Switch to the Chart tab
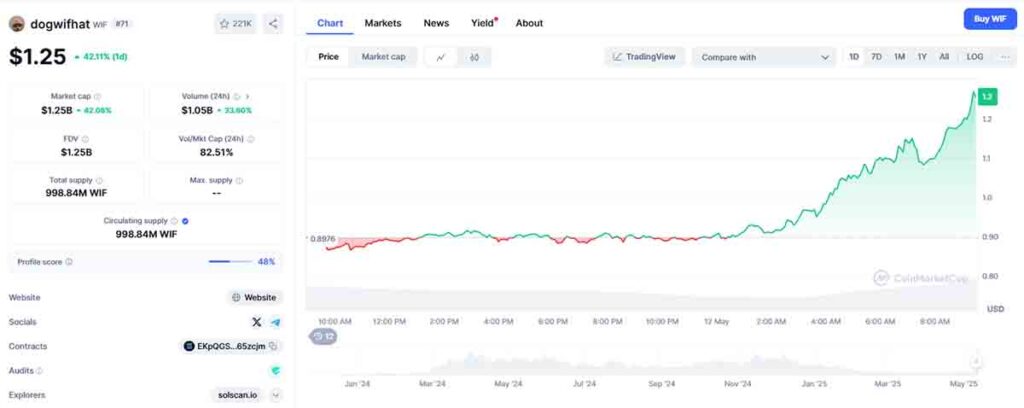This screenshot has width=1024, height=408. 330,23
